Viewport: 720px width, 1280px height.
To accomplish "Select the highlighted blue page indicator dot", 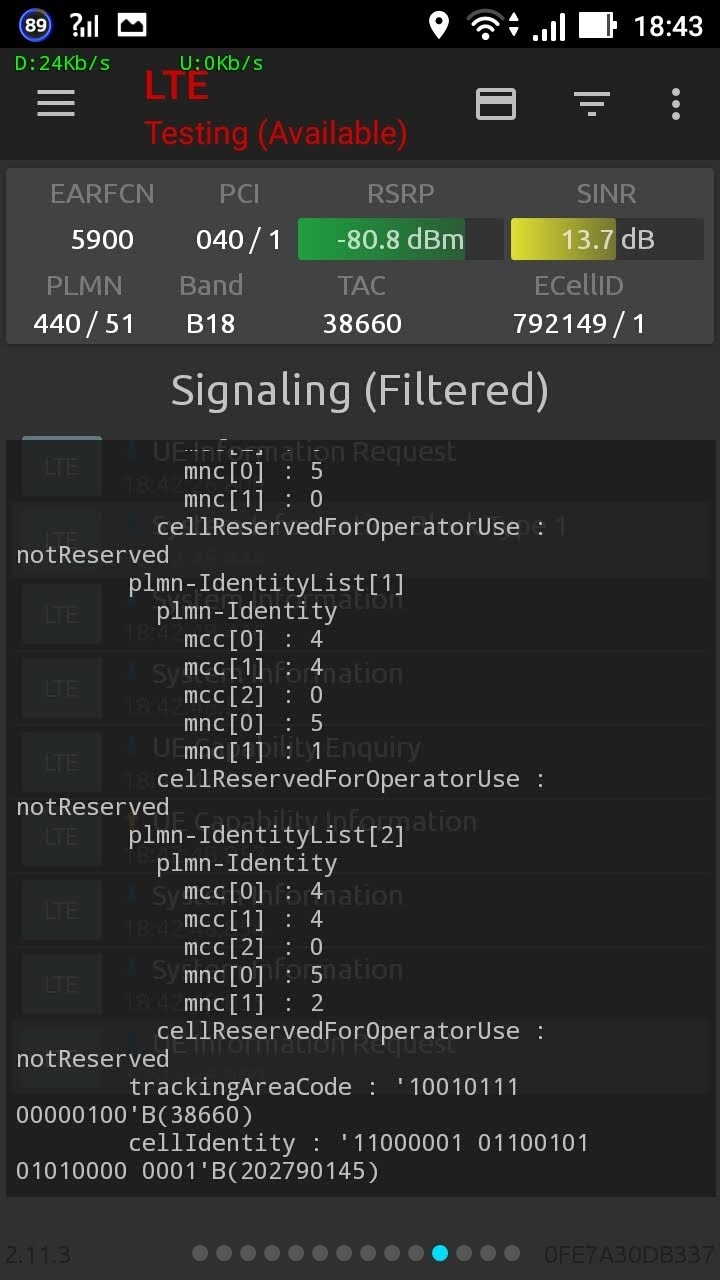I will point(440,1253).
